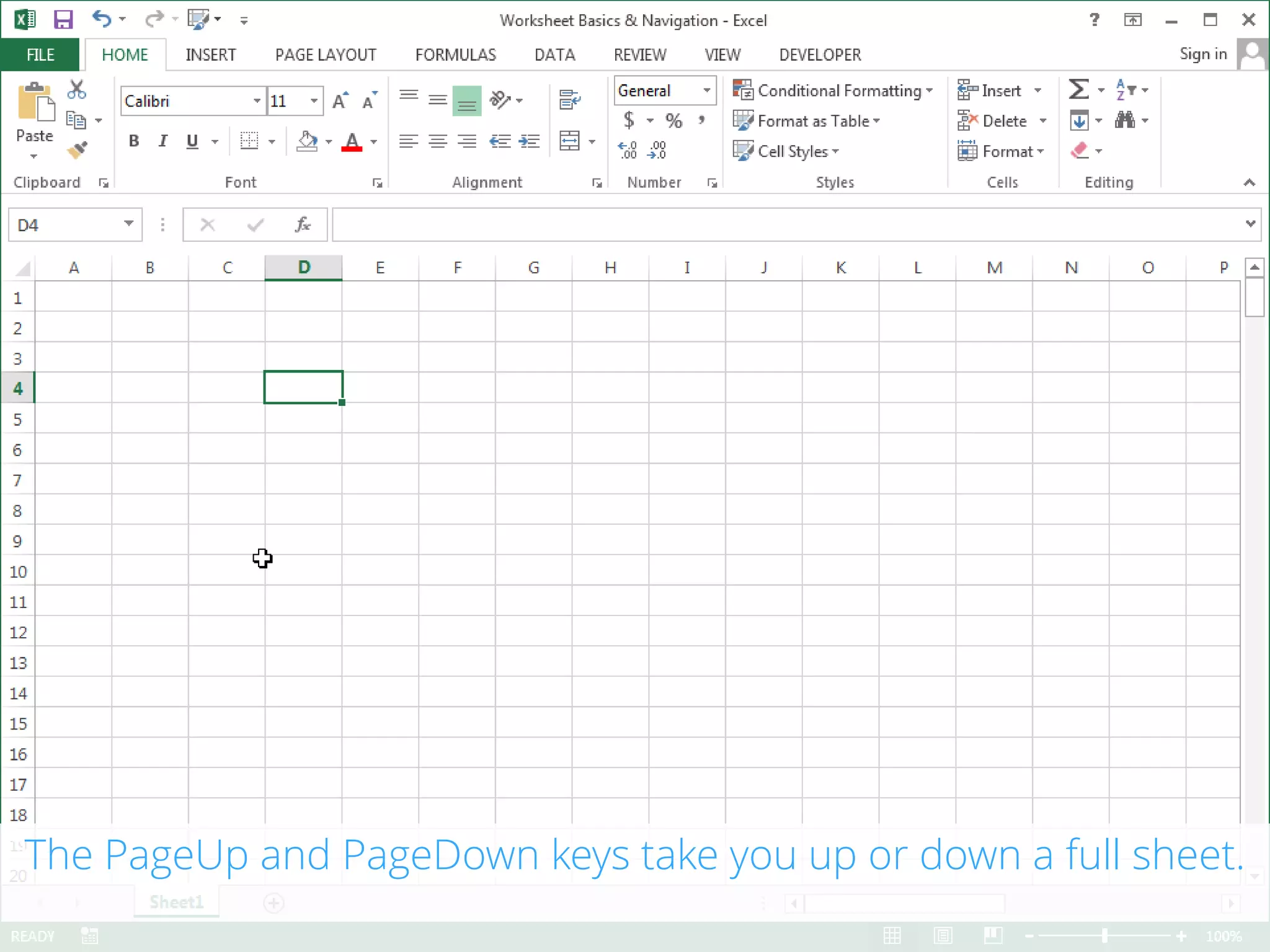Screen dimensions: 1270x952
Task: Toggle the highlighted Bottom Align button
Action: click(x=467, y=100)
